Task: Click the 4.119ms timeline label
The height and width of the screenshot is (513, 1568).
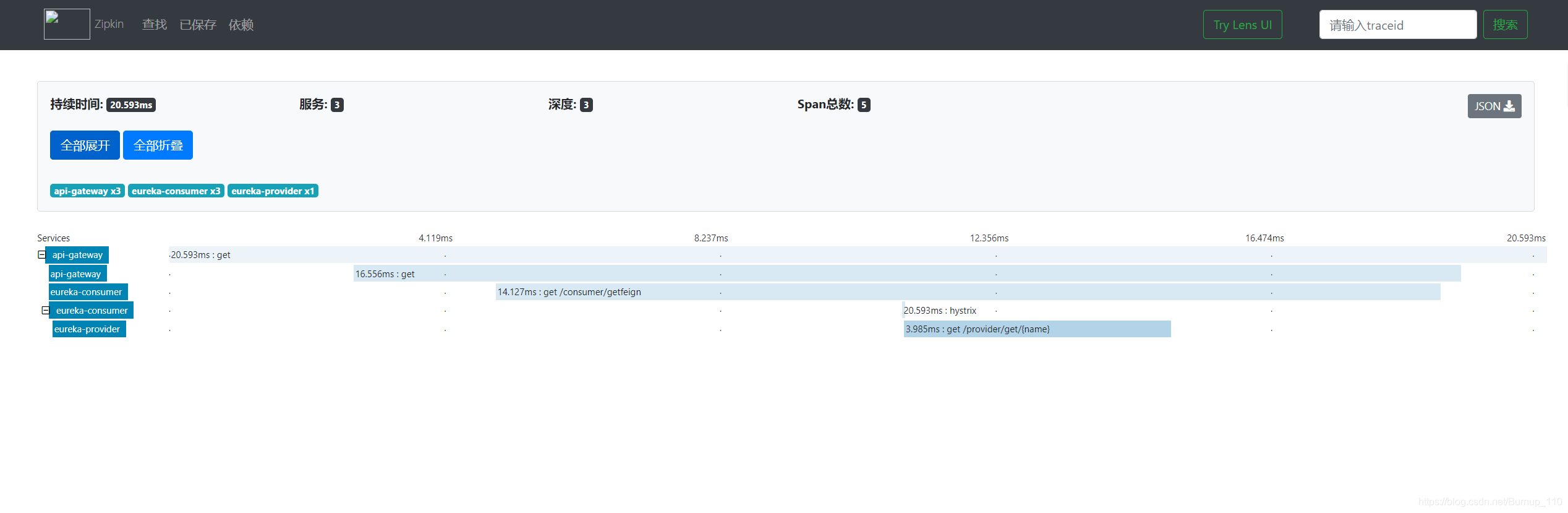Action: [435, 238]
